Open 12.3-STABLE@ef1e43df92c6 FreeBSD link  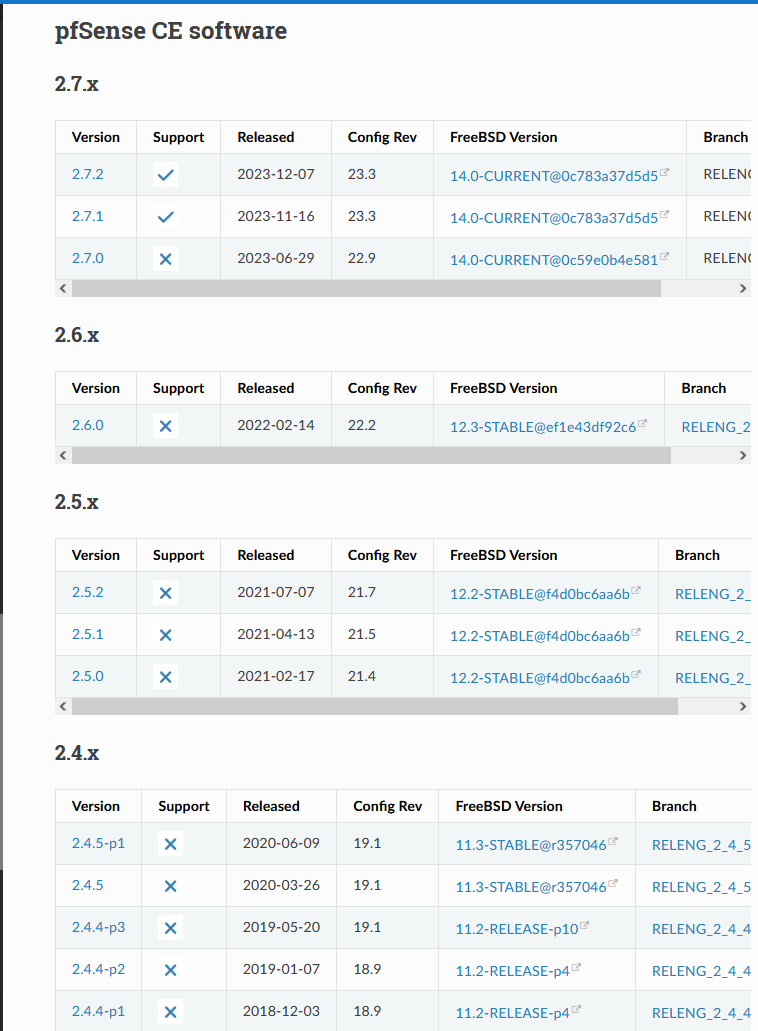click(x=548, y=427)
